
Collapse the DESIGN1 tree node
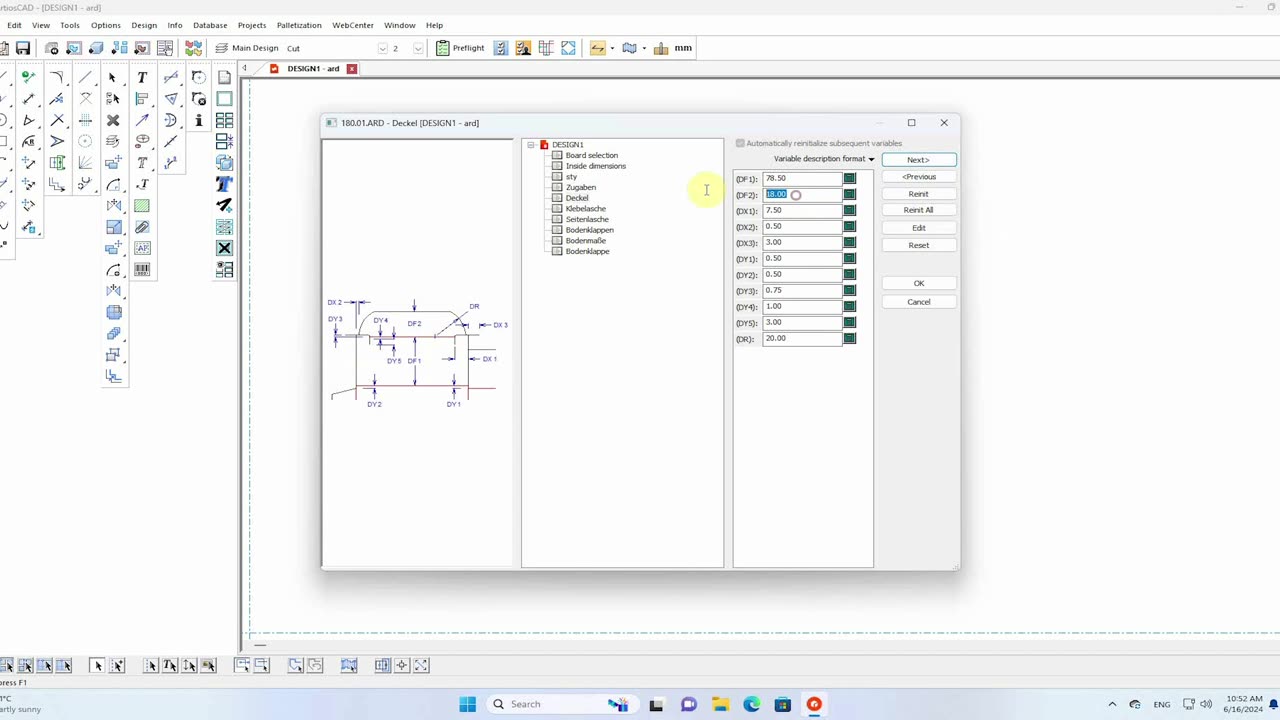[x=531, y=145]
